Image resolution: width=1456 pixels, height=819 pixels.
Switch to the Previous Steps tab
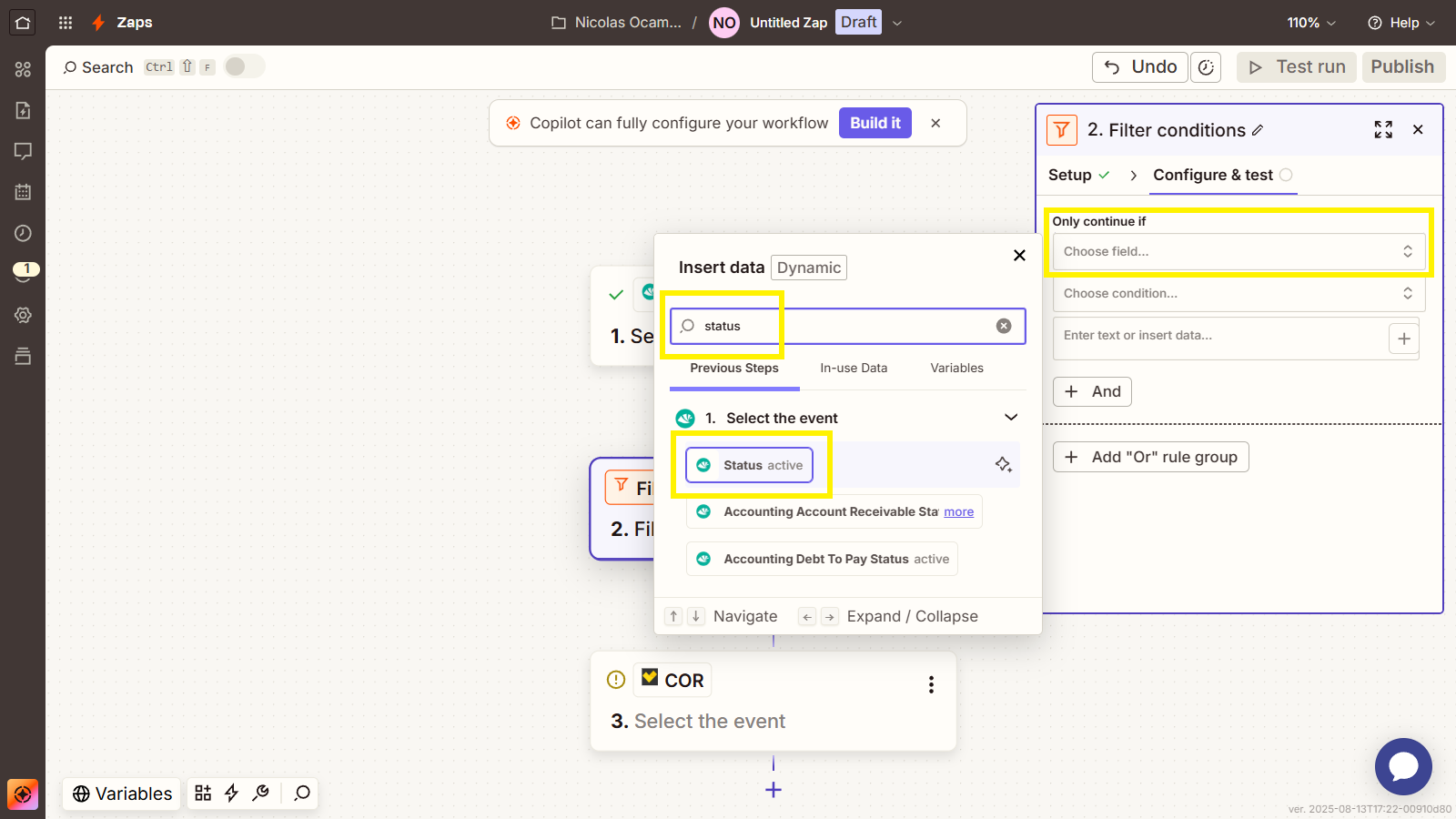point(734,368)
